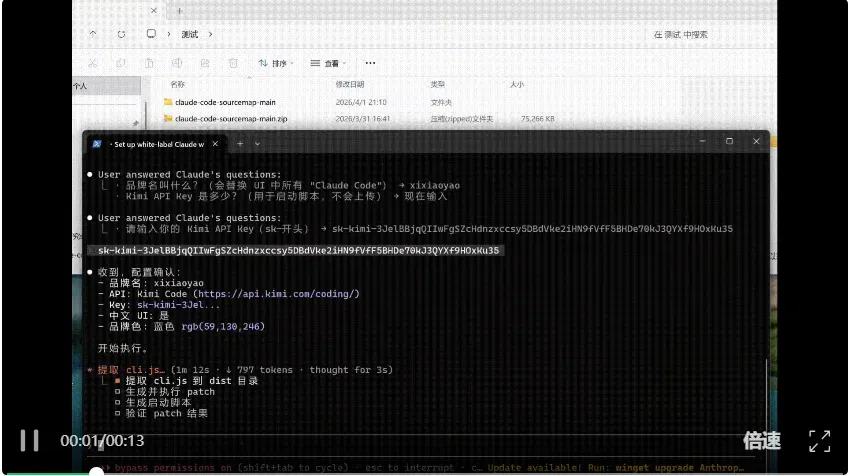This screenshot has width=851, height=476.
Task: Pause the video playback
Action: (29, 440)
